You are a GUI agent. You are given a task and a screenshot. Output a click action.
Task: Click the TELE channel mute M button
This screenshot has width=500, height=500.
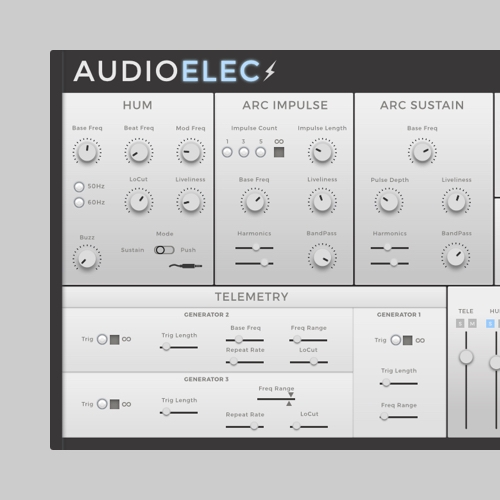click(472, 323)
